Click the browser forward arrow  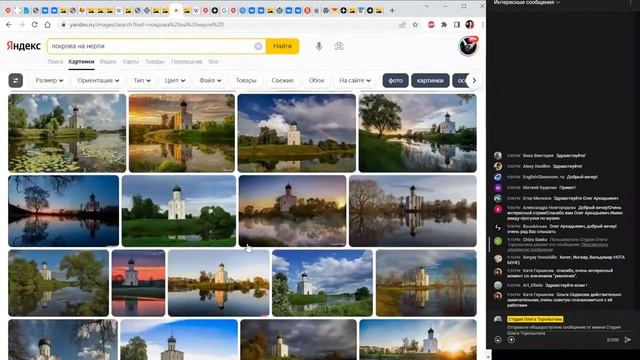click(x=22, y=24)
